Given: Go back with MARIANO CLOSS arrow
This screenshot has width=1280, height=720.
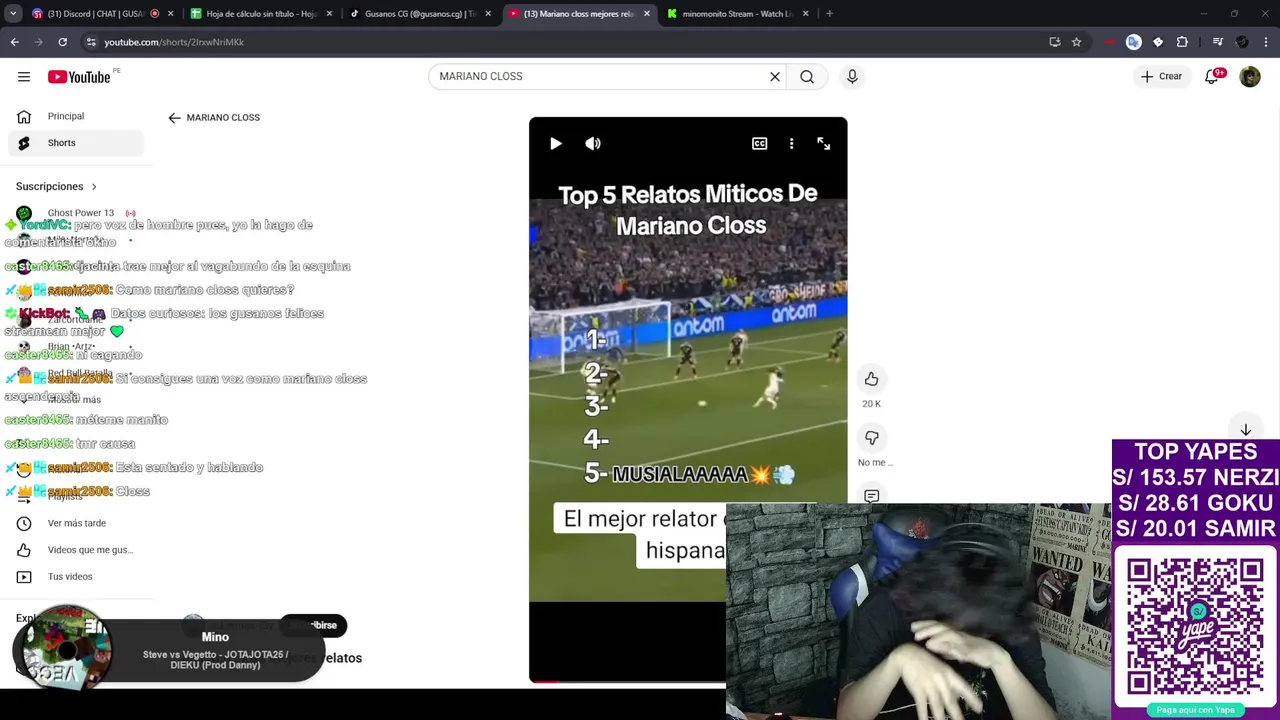Looking at the screenshot, I should [x=174, y=118].
